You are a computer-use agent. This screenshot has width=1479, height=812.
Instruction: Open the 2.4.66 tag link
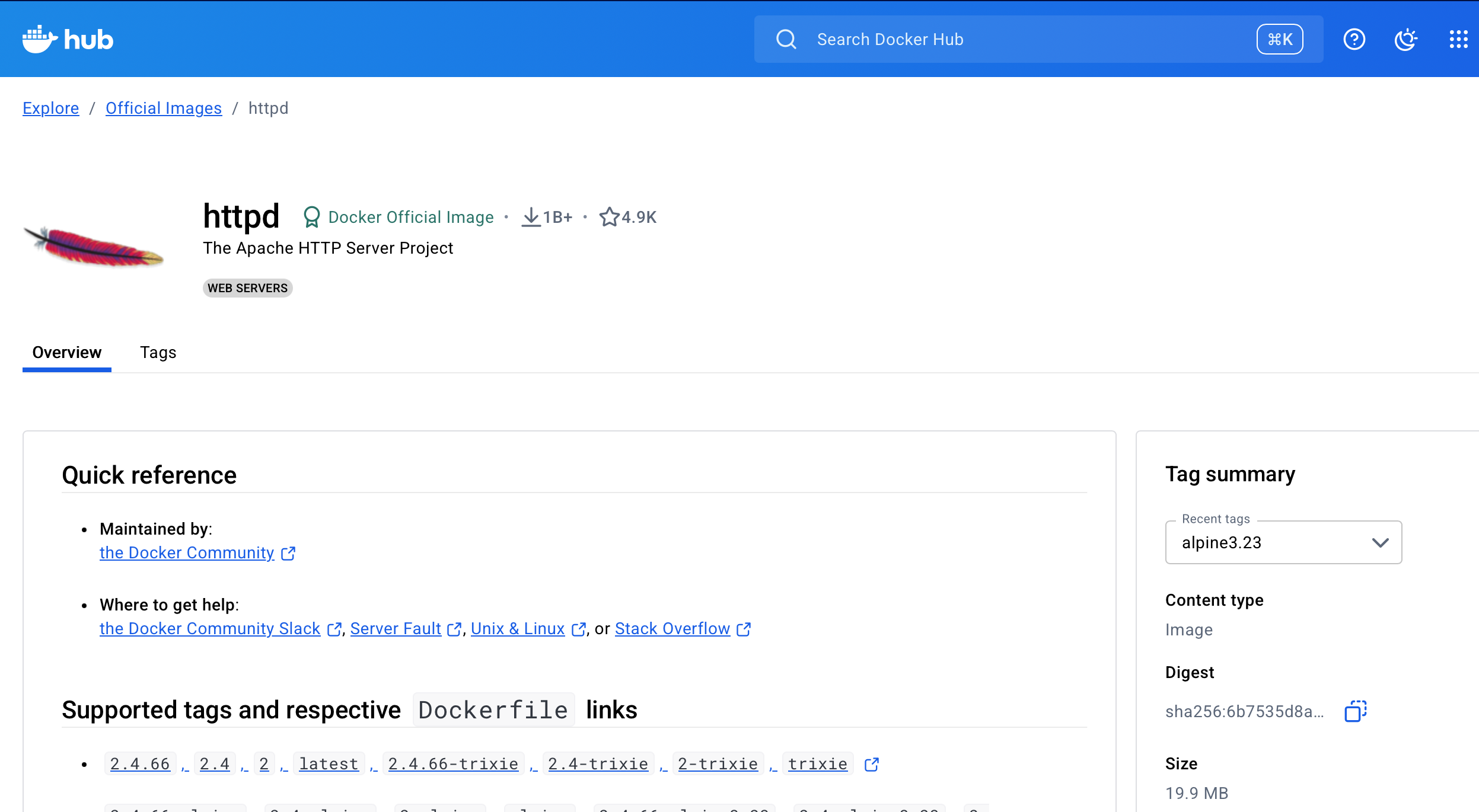pyautogui.click(x=140, y=763)
